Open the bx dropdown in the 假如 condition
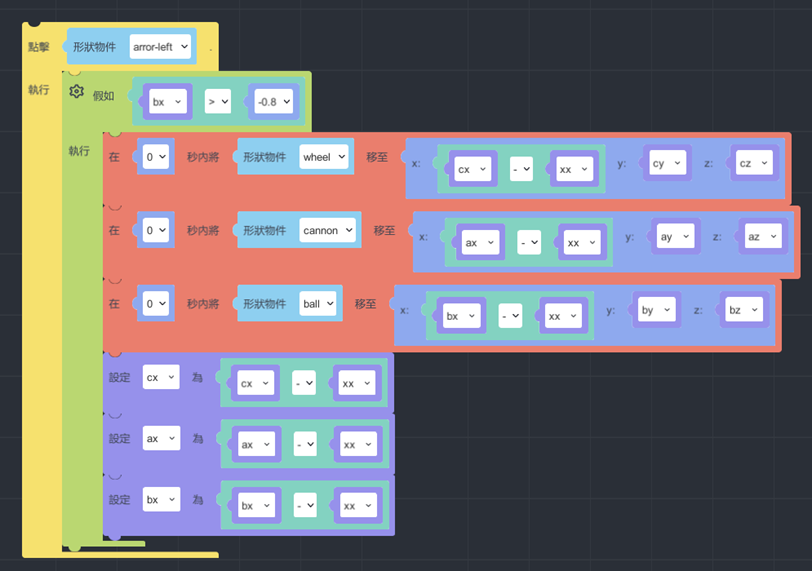Screen dimensions: 812x571 coord(166,101)
